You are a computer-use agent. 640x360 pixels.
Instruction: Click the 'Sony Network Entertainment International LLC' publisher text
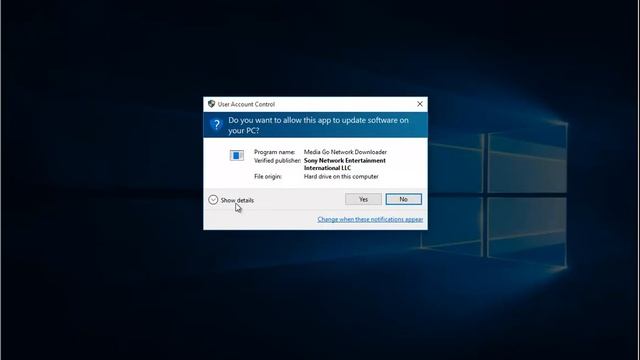[345, 164]
